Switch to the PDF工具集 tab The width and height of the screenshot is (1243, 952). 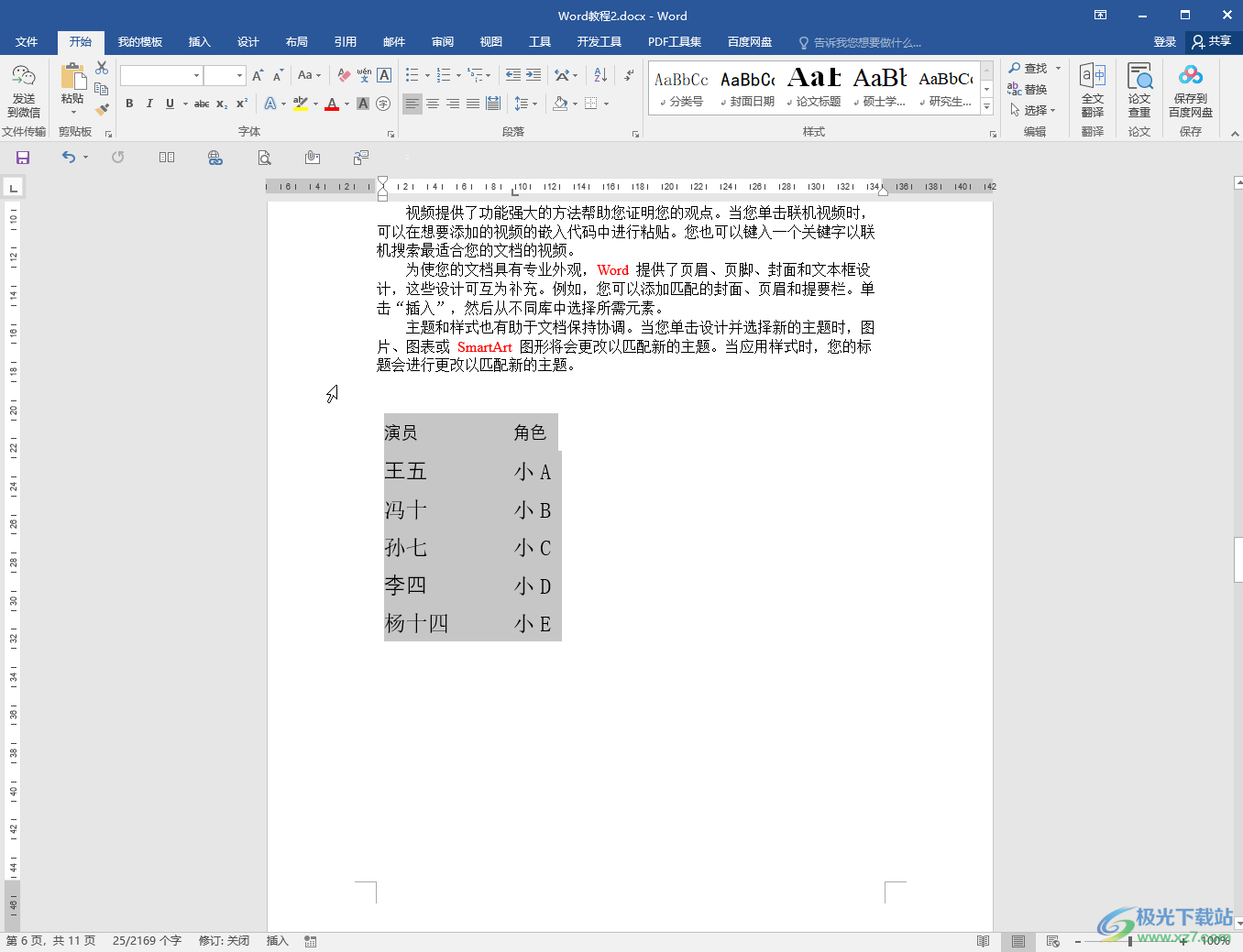point(675,42)
